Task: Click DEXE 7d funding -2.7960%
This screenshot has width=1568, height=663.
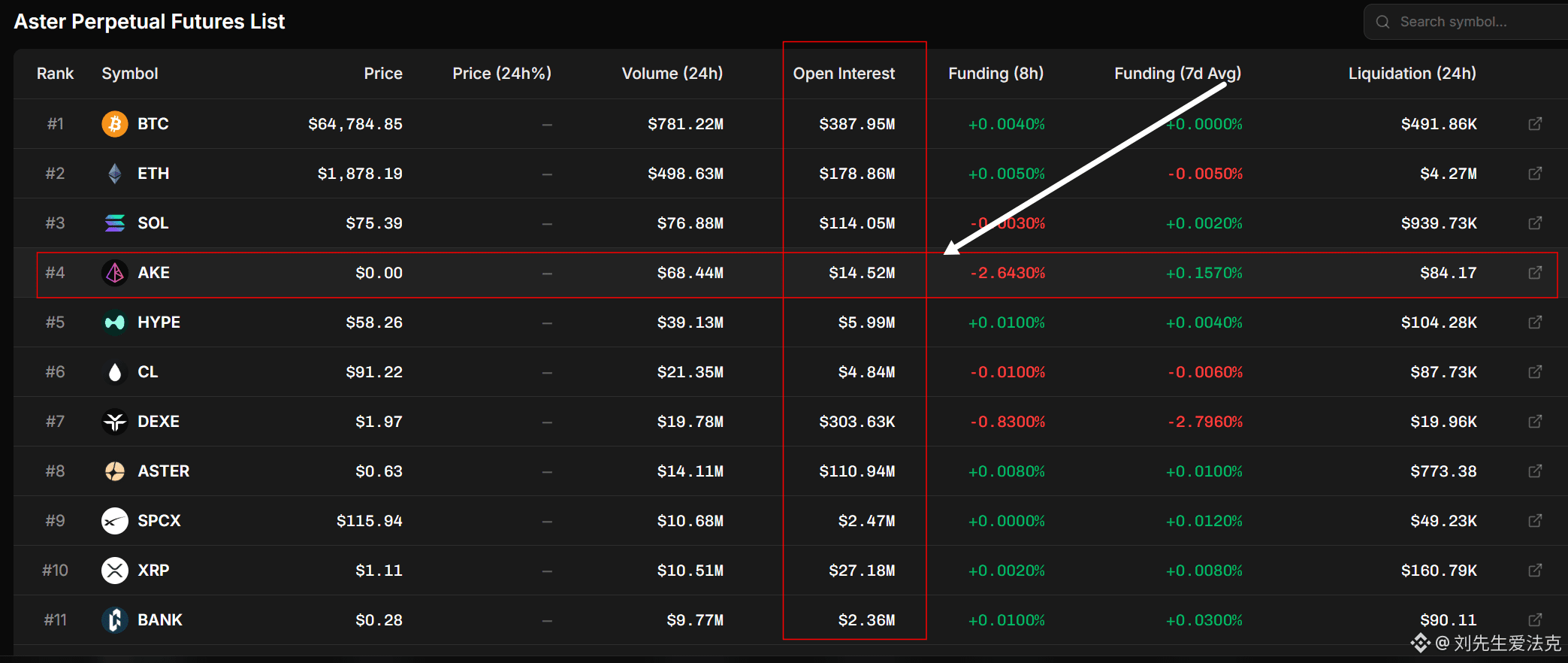Action: (x=1204, y=422)
